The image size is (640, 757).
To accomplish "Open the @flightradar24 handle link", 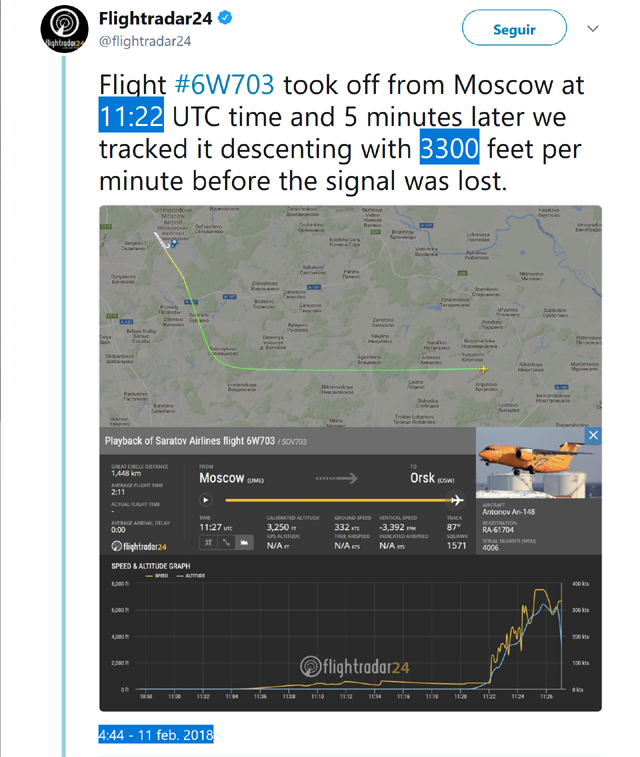I will pyautogui.click(x=145, y=42).
